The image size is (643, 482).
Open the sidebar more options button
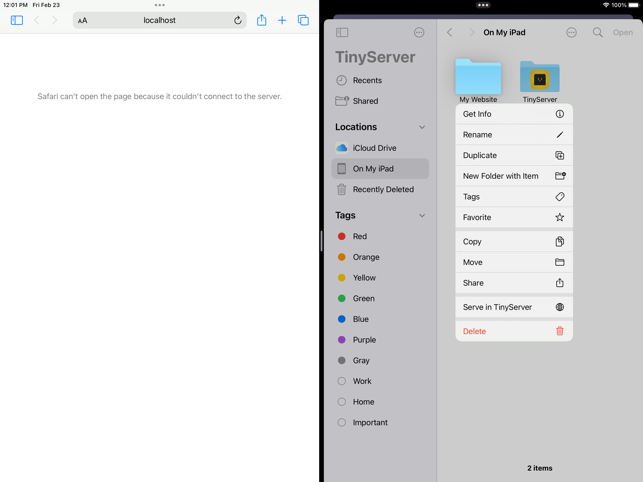[419, 32]
